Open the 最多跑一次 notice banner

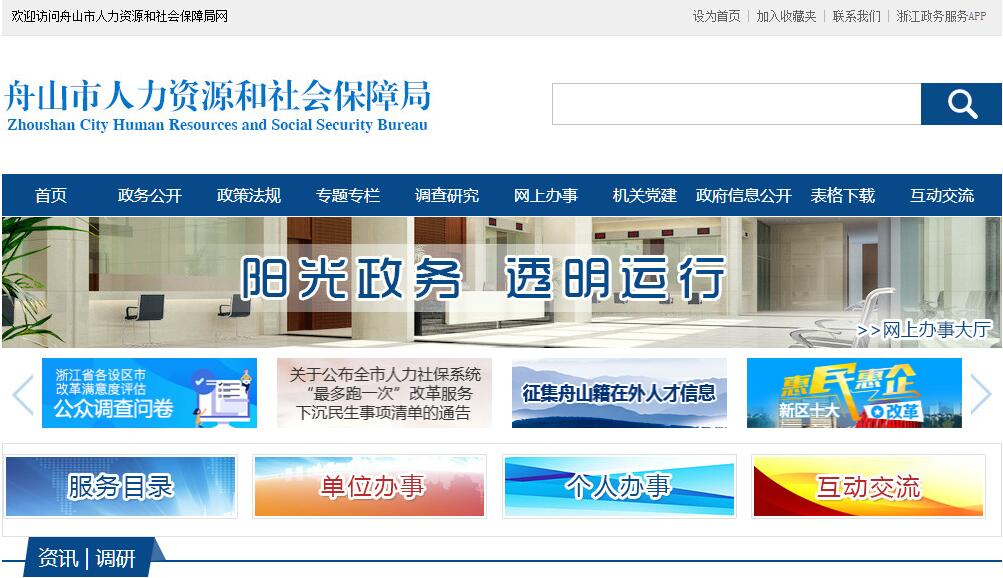384,393
